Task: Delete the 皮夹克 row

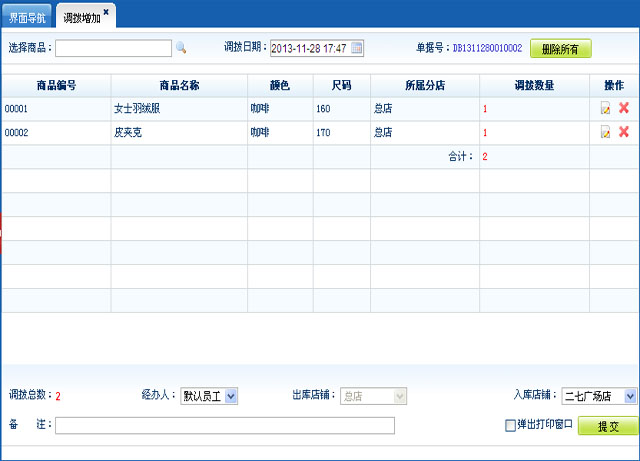Action: pyautogui.click(x=624, y=132)
